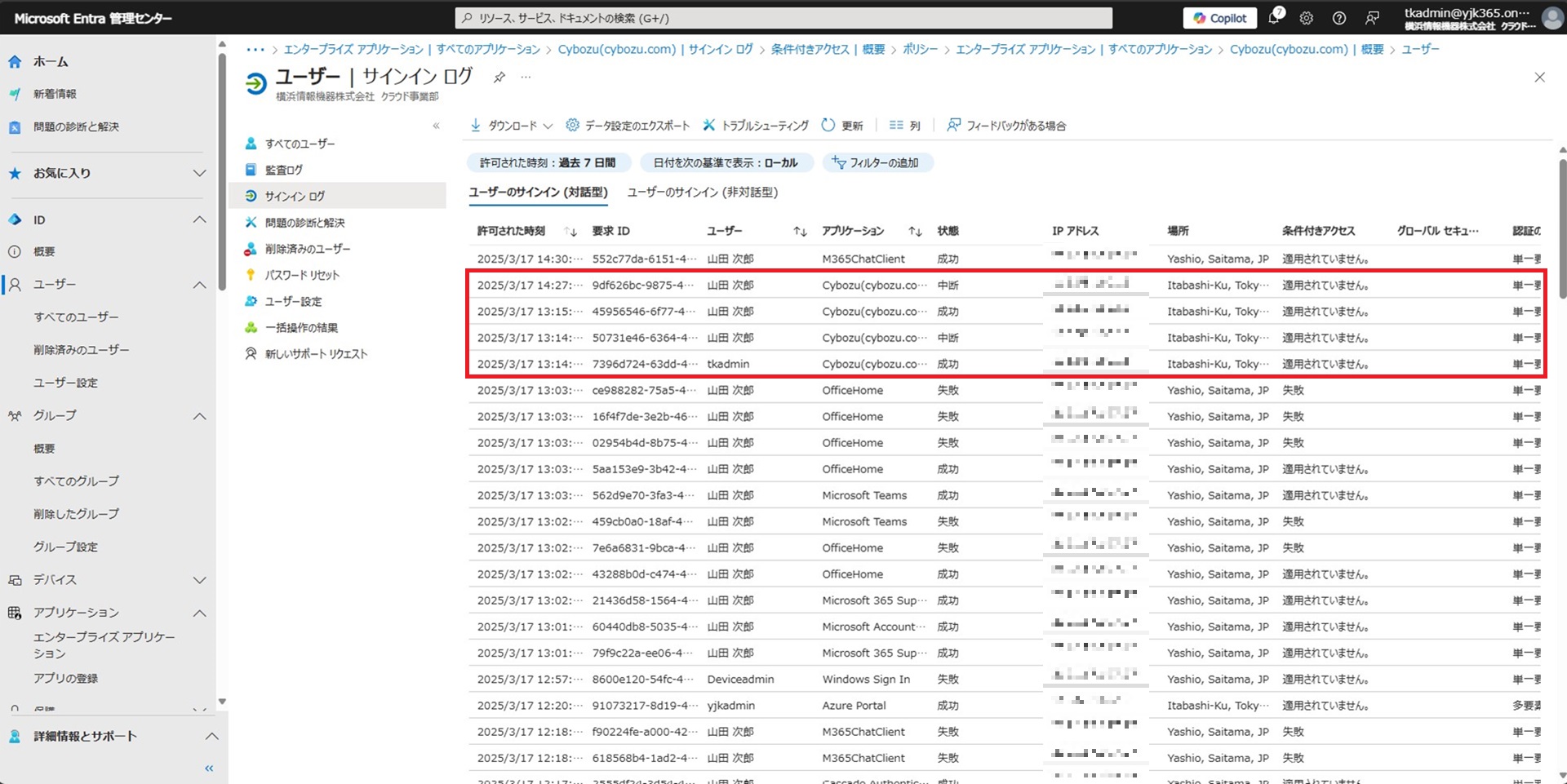Launch Copilot from the top bar

coord(1220,18)
